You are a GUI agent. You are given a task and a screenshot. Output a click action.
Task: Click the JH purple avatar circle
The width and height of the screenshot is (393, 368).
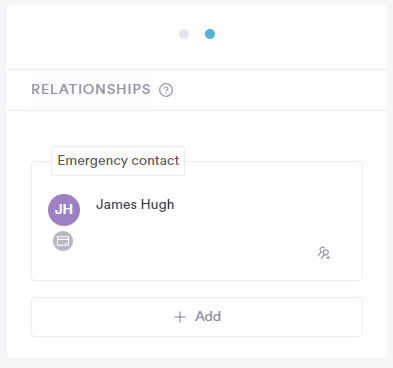pyautogui.click(x=64, y=210)
